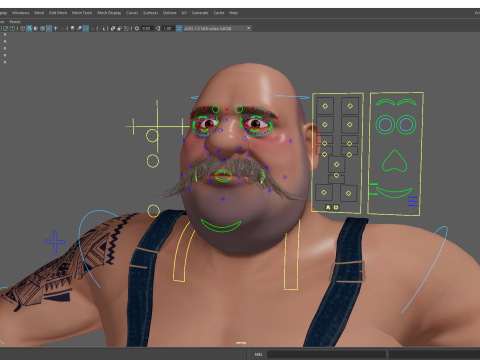
Task: Select nose shape in face picker
Action: pos(395,161)
